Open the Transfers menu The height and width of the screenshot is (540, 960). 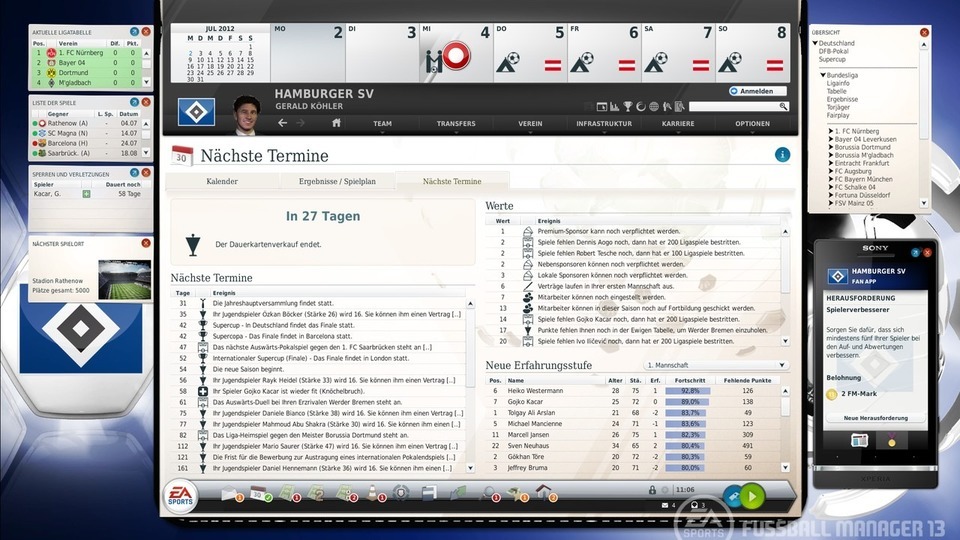point(456,124)
